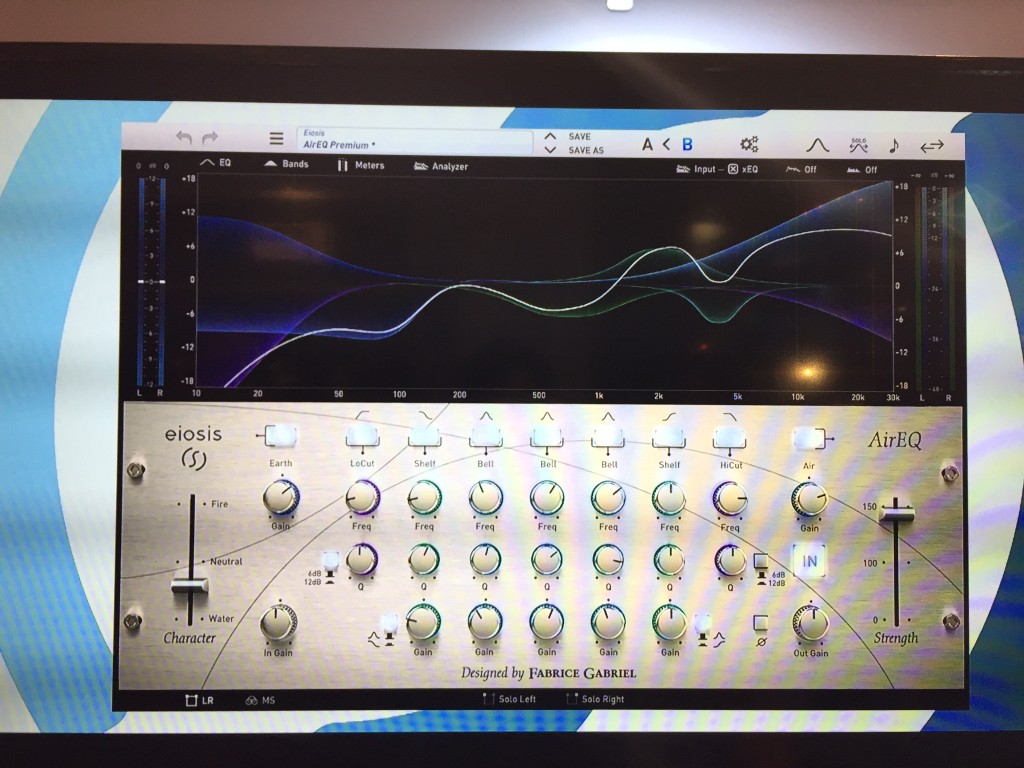Image resolution: width=1024 pixels, height=768 pixels.
Task: Toggle the high Shelf band enable button
Action: (x=669, y=438)
